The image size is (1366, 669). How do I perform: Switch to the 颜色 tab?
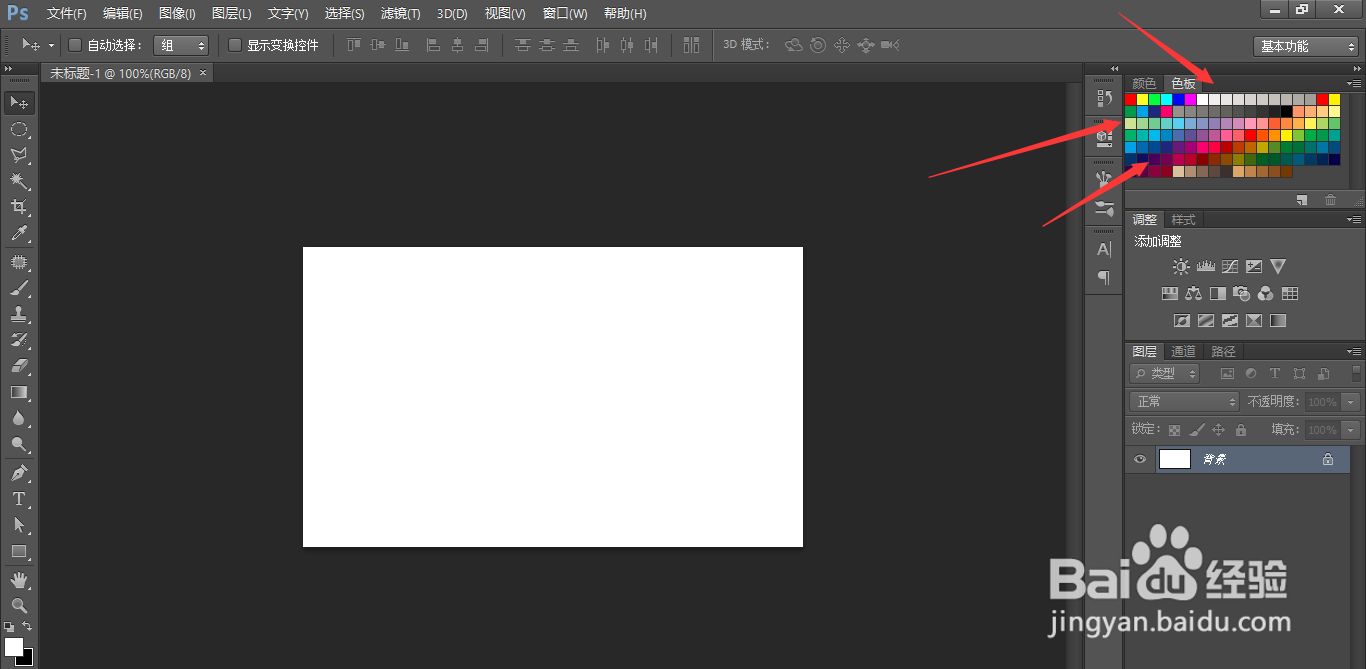(x=1144, y=84)
